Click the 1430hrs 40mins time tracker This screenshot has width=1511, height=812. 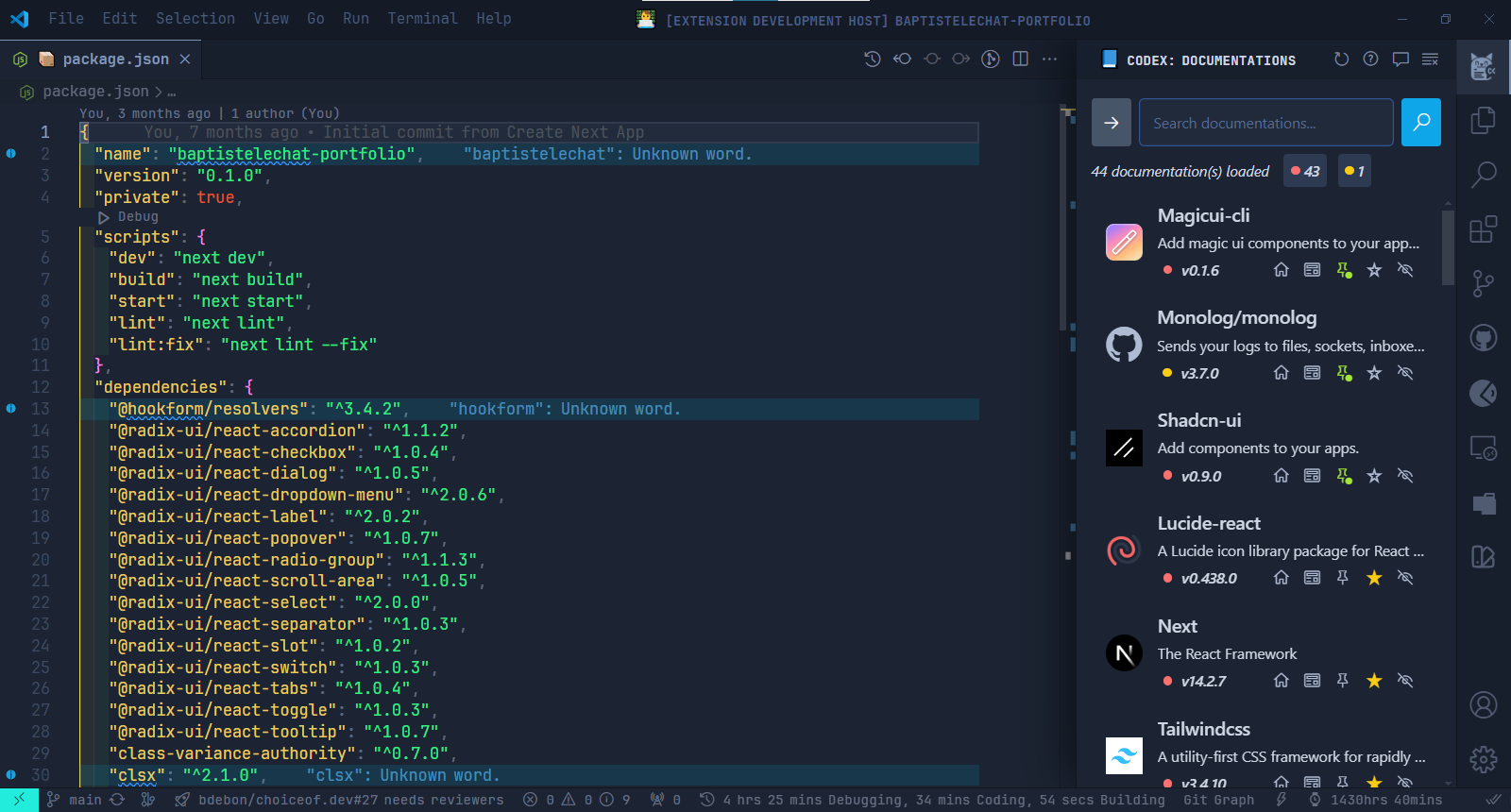pos(1375,800)
